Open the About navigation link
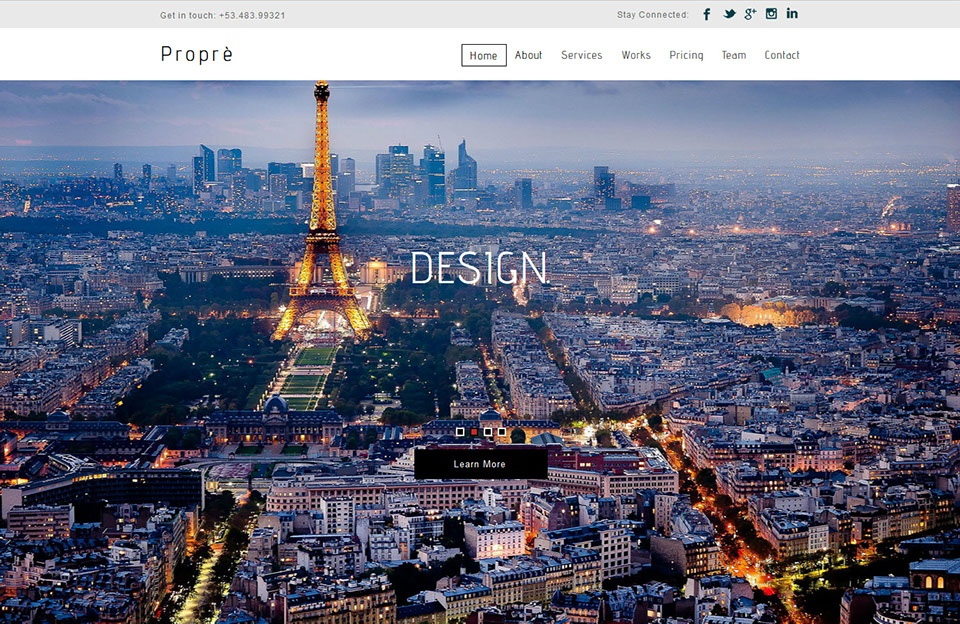 [528, 55]
